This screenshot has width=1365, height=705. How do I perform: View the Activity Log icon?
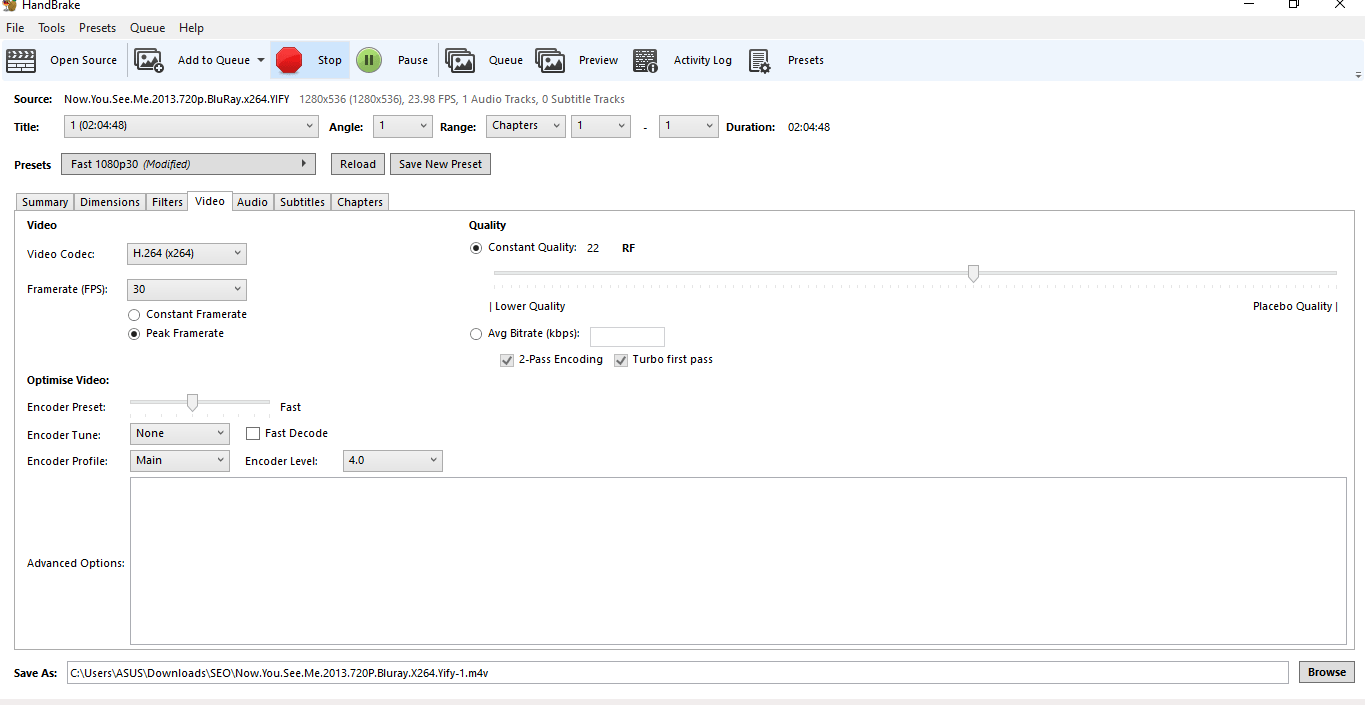[x=645, y=60]
